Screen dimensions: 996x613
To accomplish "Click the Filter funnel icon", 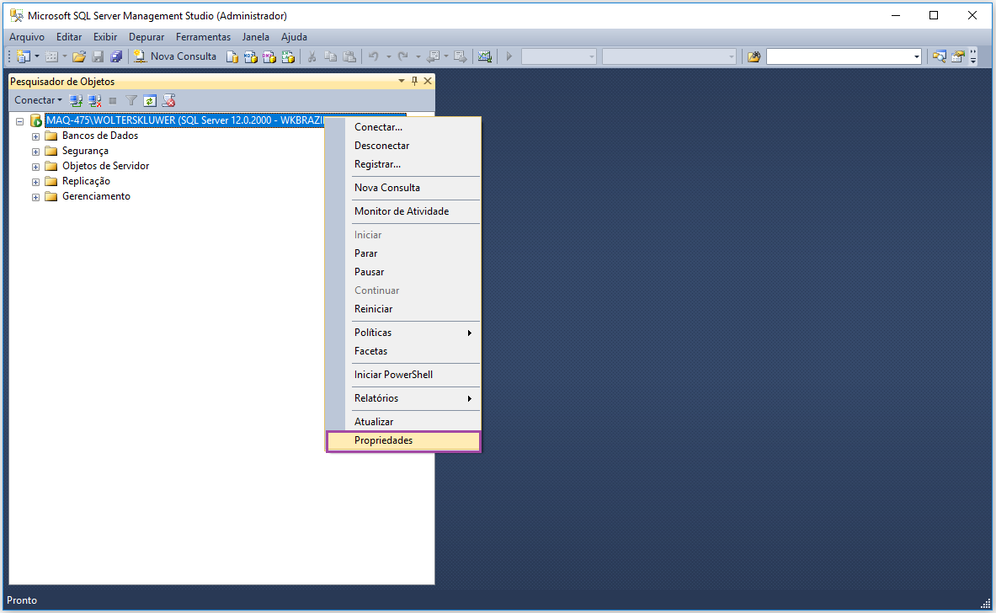I will (x=131, y=100).
